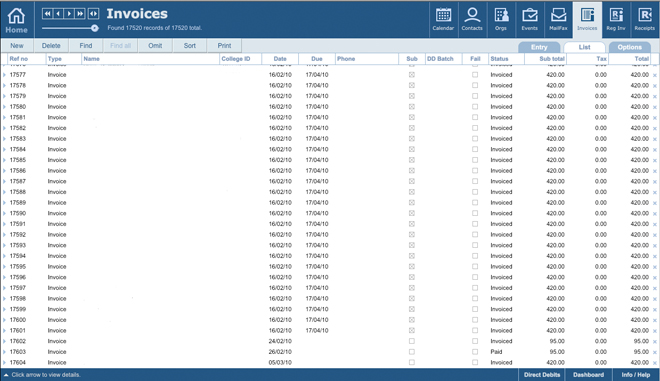This screenshot has height=381, width=660.
Task: Click the Find all button
Action: 120,45
